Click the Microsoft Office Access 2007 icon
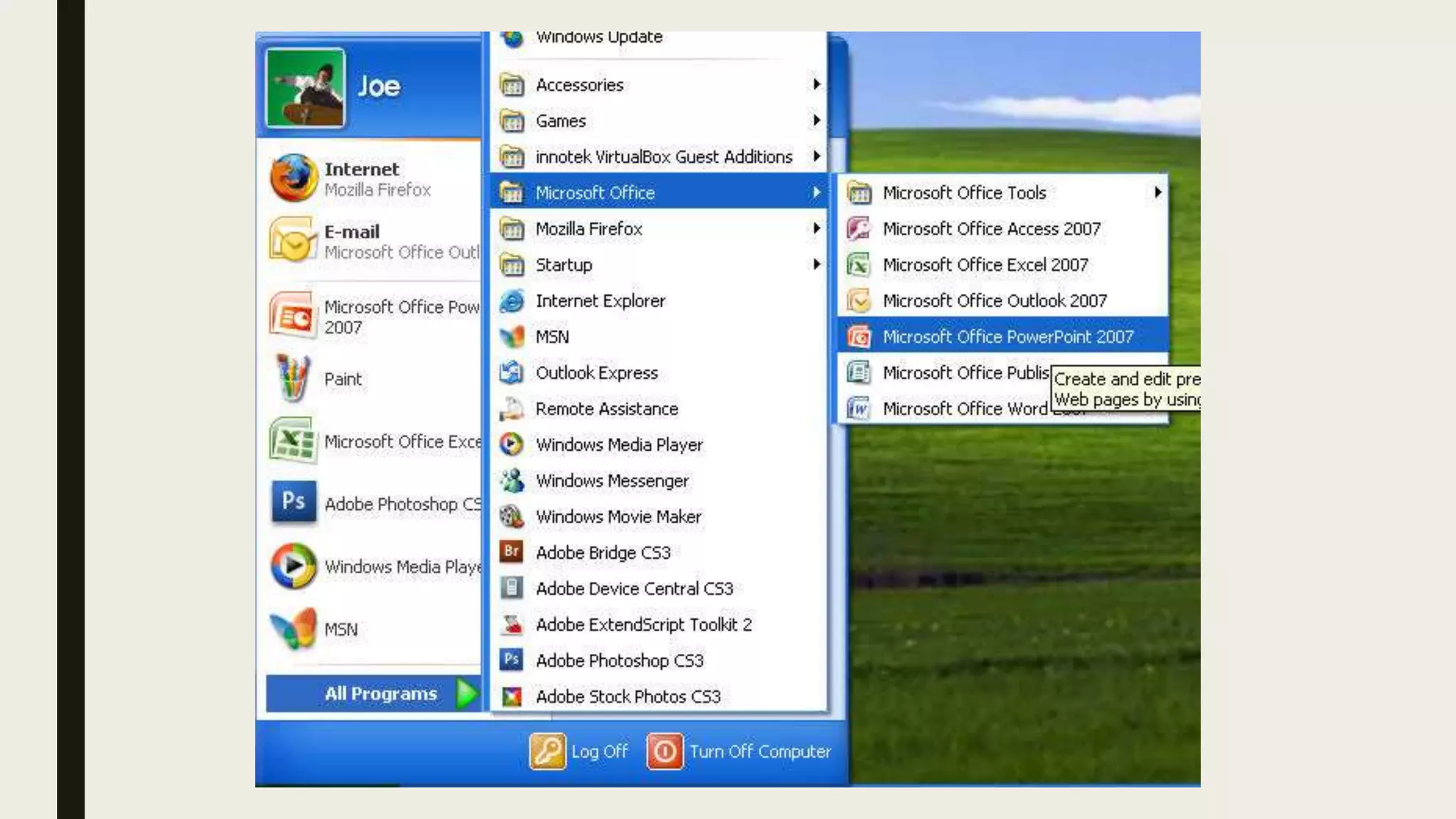Screen dimensions: 1456x819 point(859,229)
